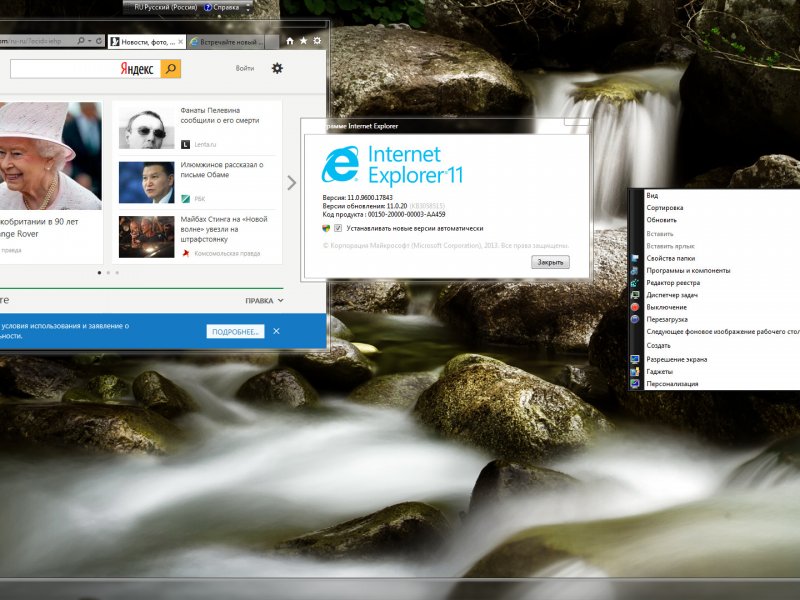The width and height of the screenshot is (800, 600).
Task: Open the Сортировка submenu
Action: click(x=722, y=208)
